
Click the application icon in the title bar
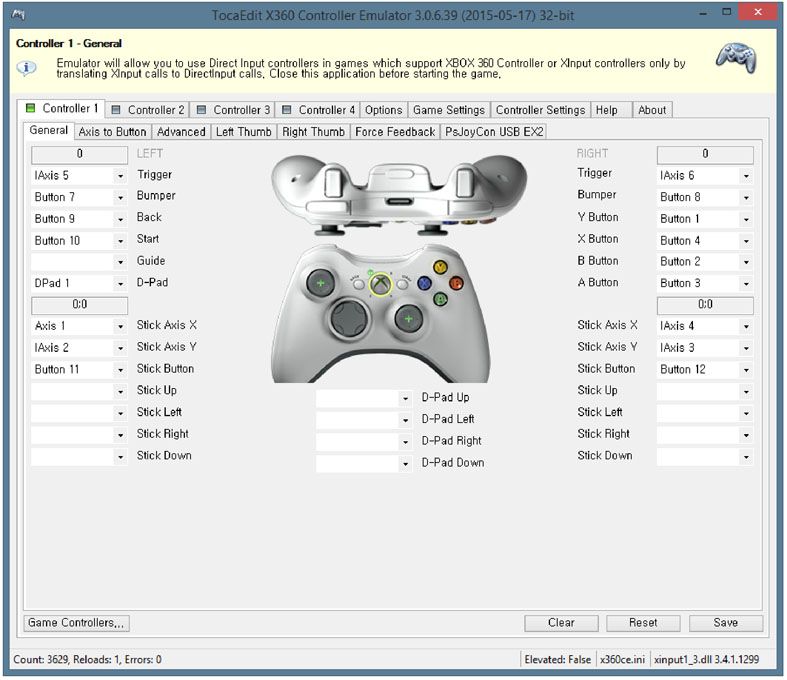pyautogui.click(x=18, y=14)
